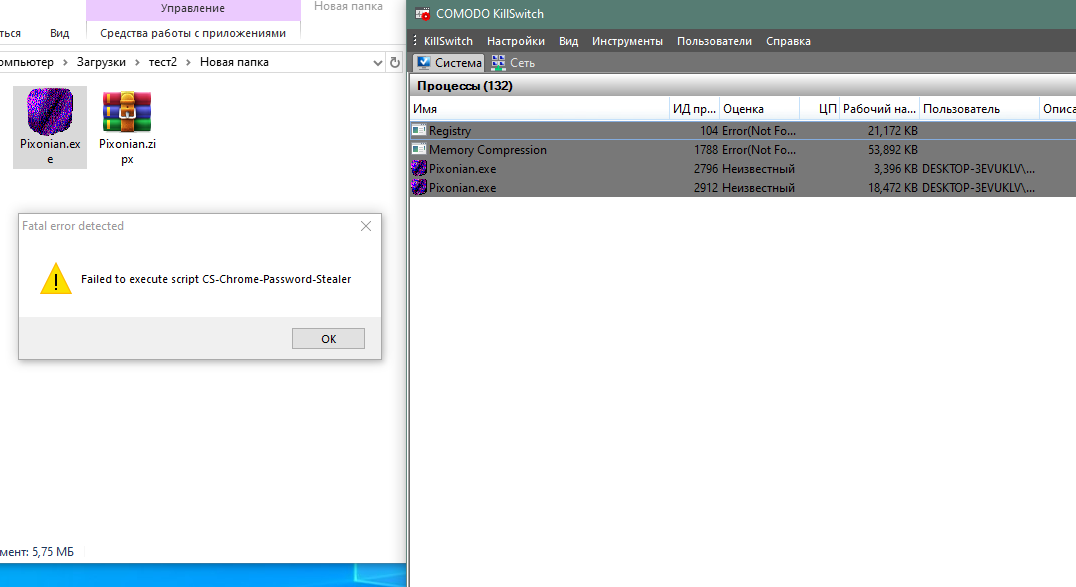
Task: Click the 3,396 KB working set value
Action: pos(895,169)
